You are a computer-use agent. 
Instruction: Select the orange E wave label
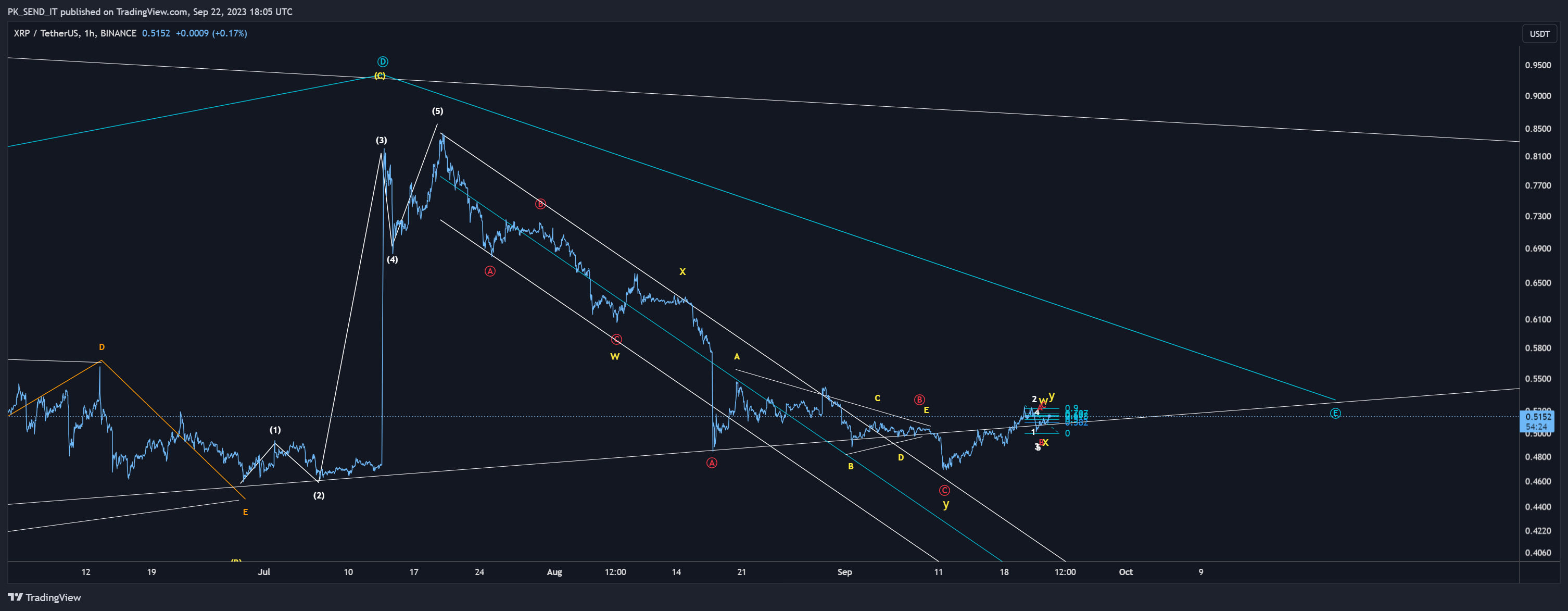coord(245,513)
